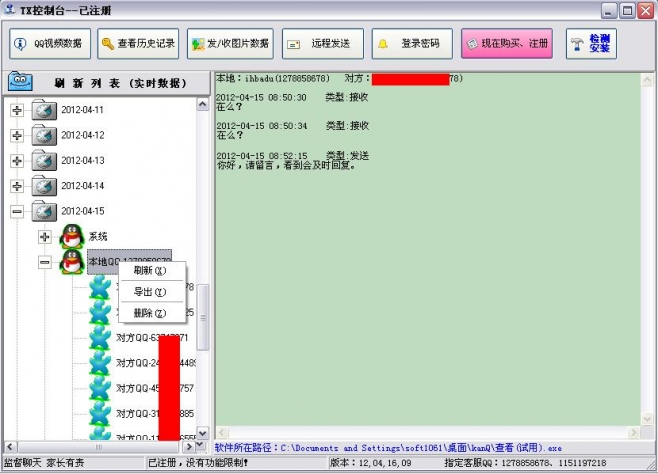Viewport: 658px width, 474px height.
Task: Click the 远程发送 button
Action: pos(323,44)
